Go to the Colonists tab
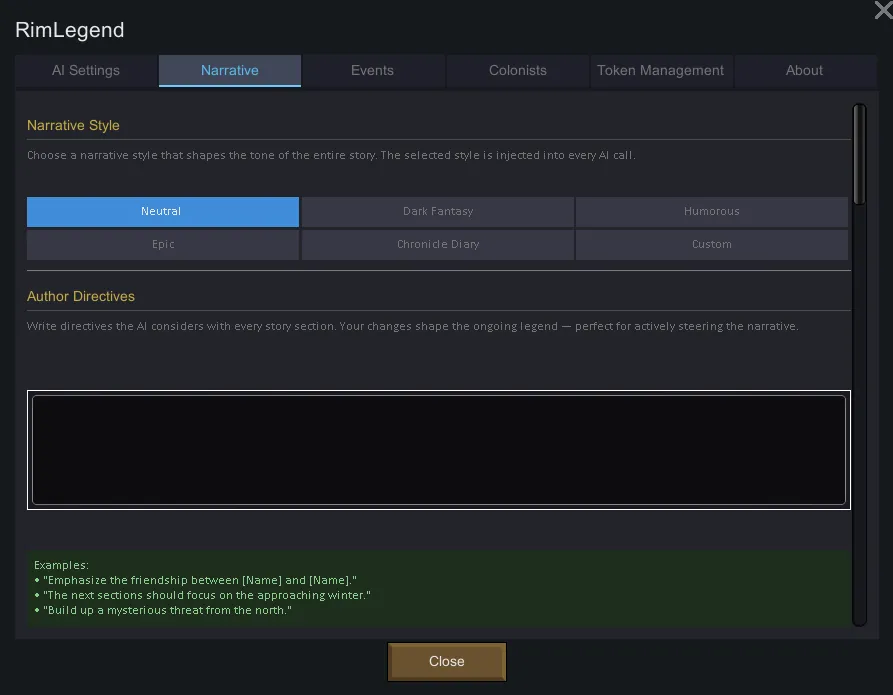The height and width of the screenshot is (695, 893). 517,71
